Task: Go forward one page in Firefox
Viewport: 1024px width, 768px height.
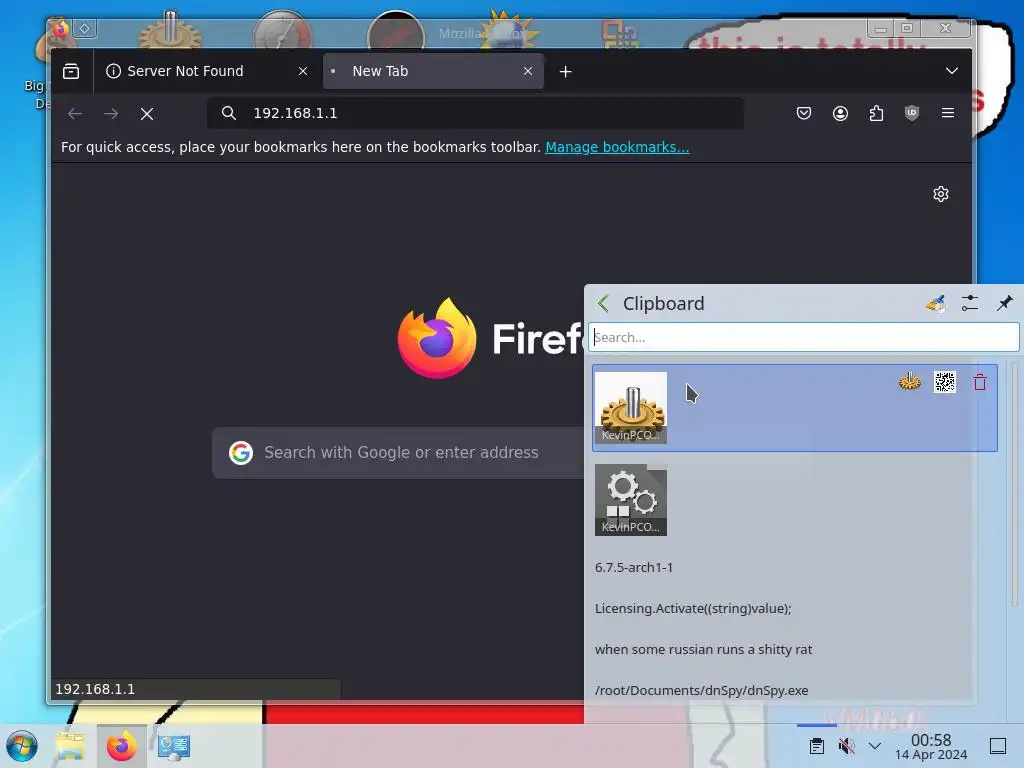Action: pyautogui.click(x=111, y=114)
